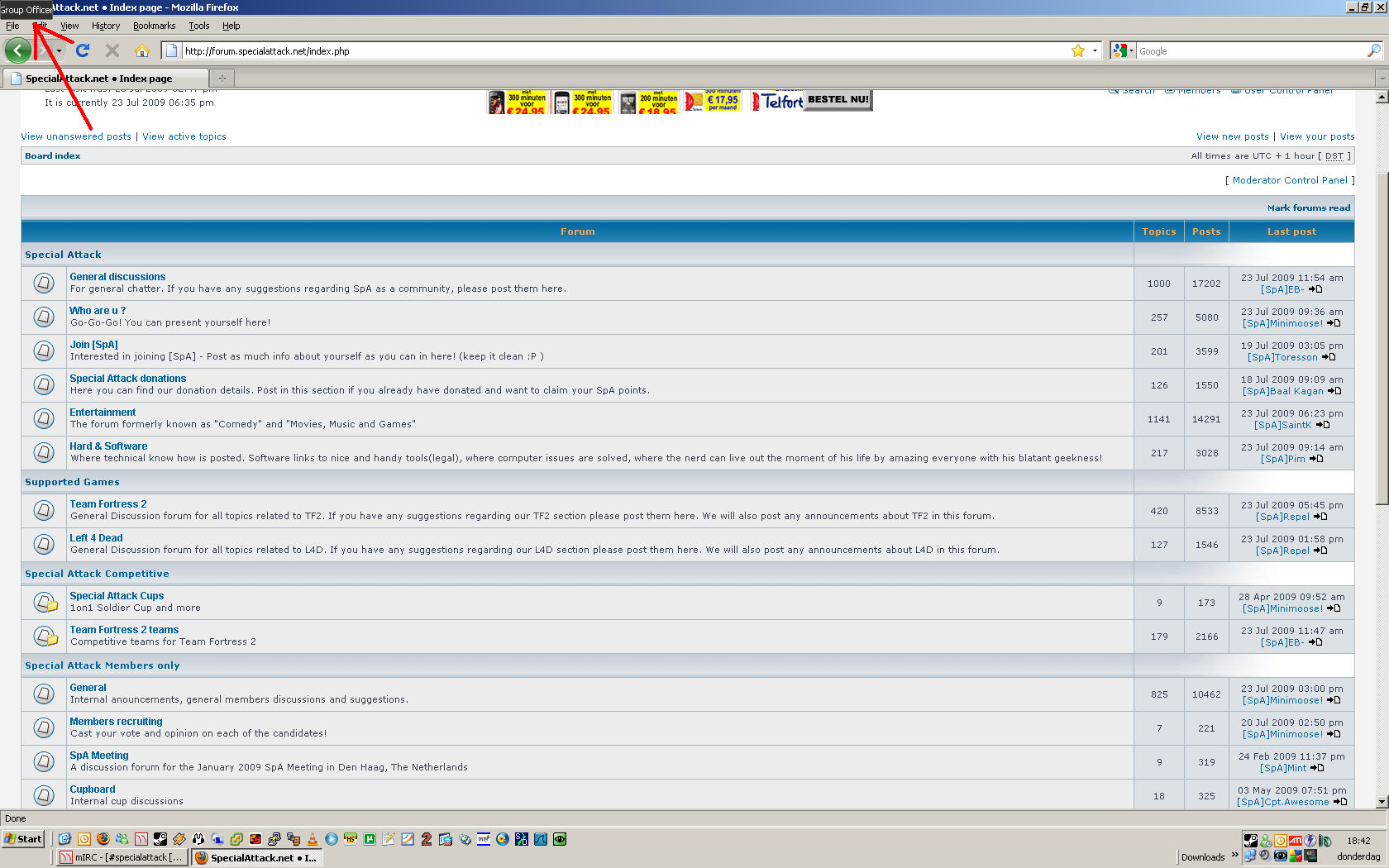
Task: Reload the current forum page
Action: pyautogui.click(x=83, y=50)
